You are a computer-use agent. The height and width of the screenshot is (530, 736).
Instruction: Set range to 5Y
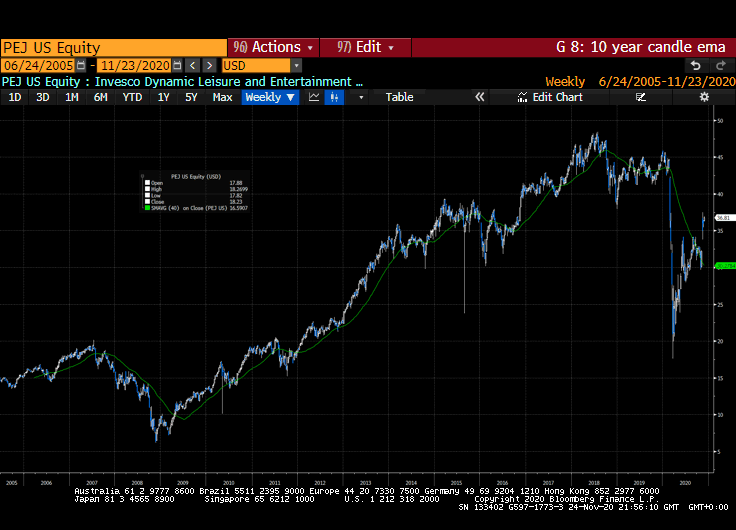[191, 97]
